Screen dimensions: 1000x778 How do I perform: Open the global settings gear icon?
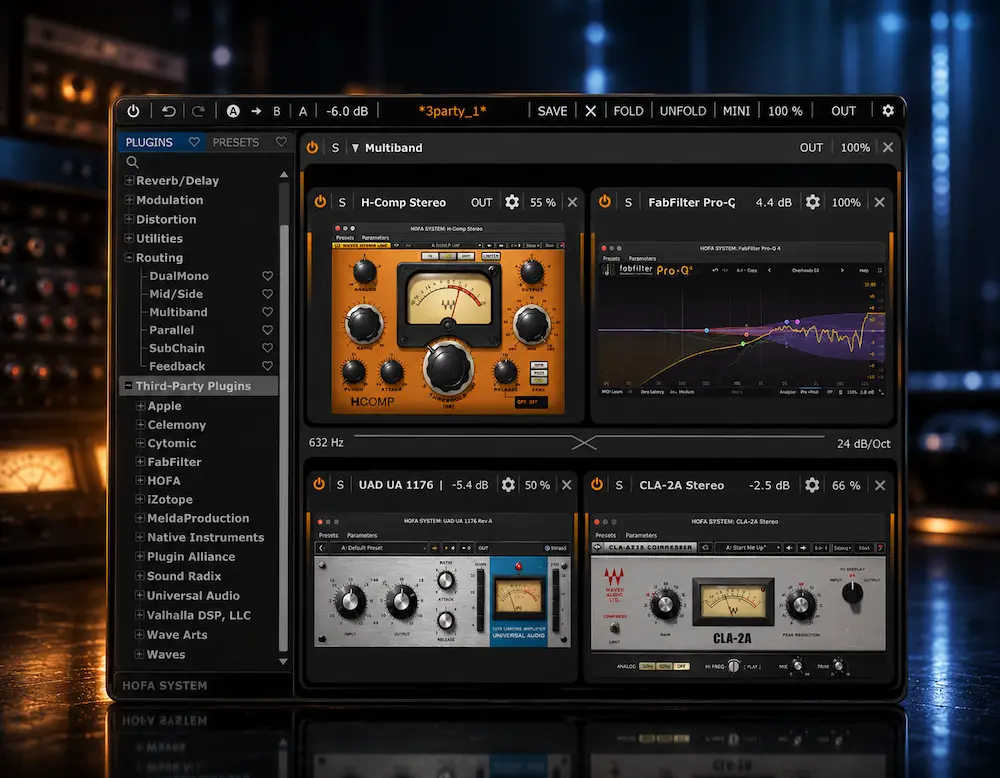tap(888, 111)
